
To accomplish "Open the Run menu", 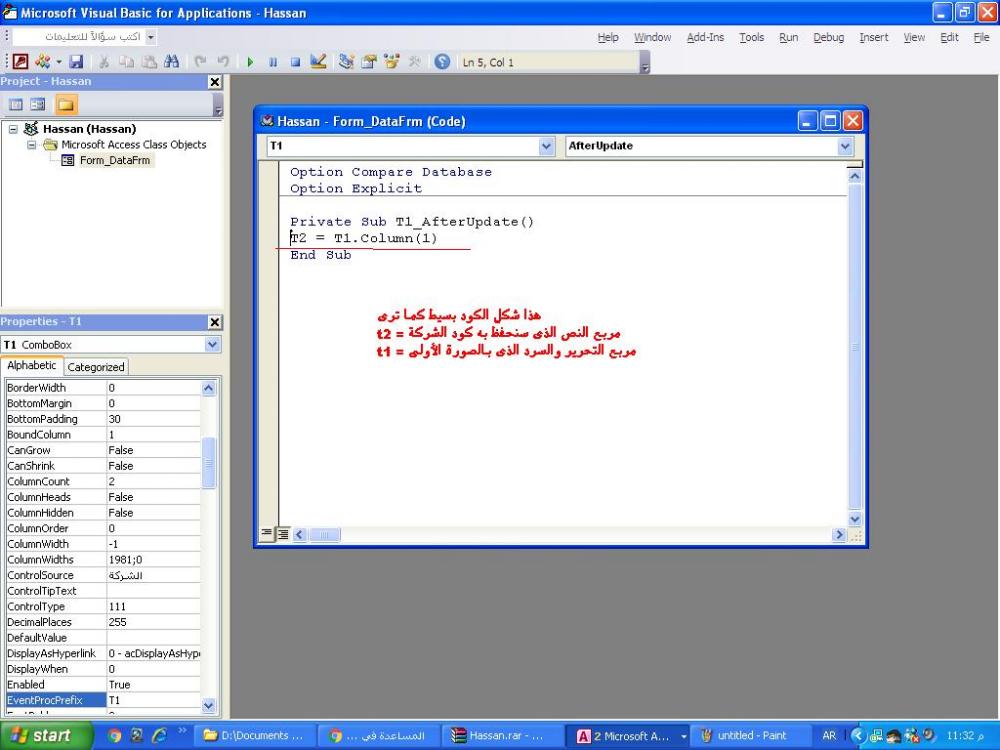I will tap(789, 37).
